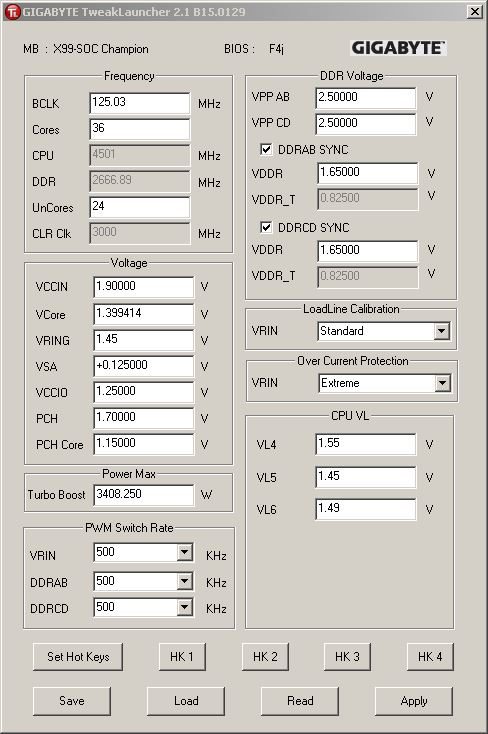Click the PCH Core voltage field
This screenshot has width=488, height=734.
click(143, 444)
